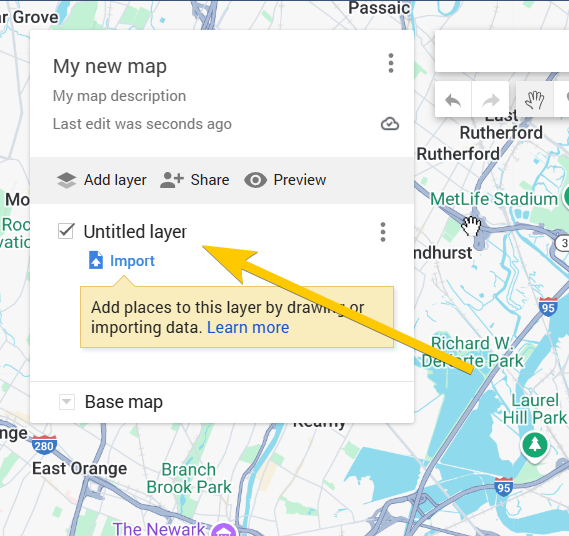Click the Preview eye icon
The image size is (569, 536).
pos(255,180)
